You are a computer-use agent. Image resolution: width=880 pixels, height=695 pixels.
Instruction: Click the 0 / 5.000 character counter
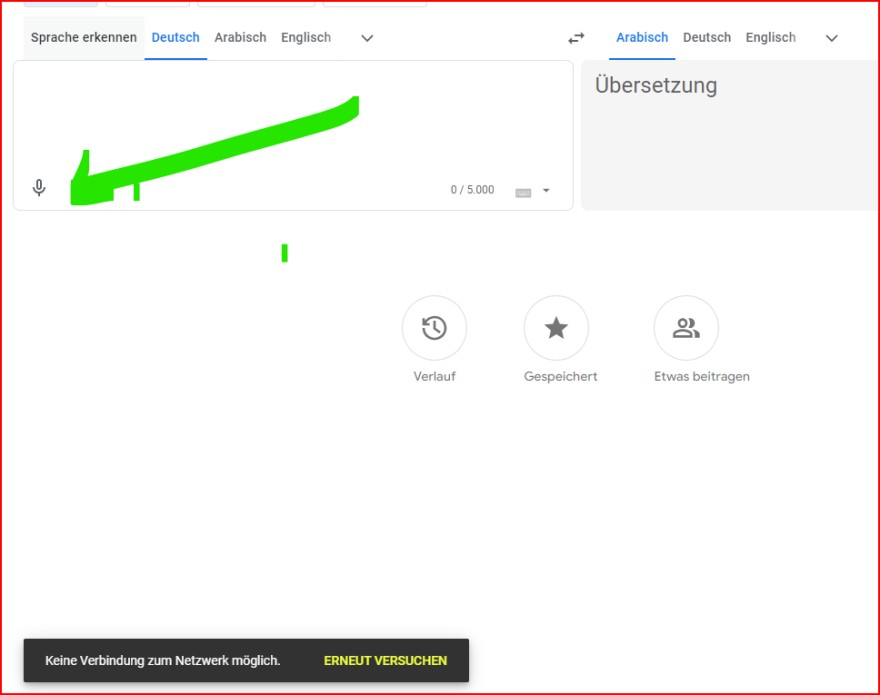[472, 190]
